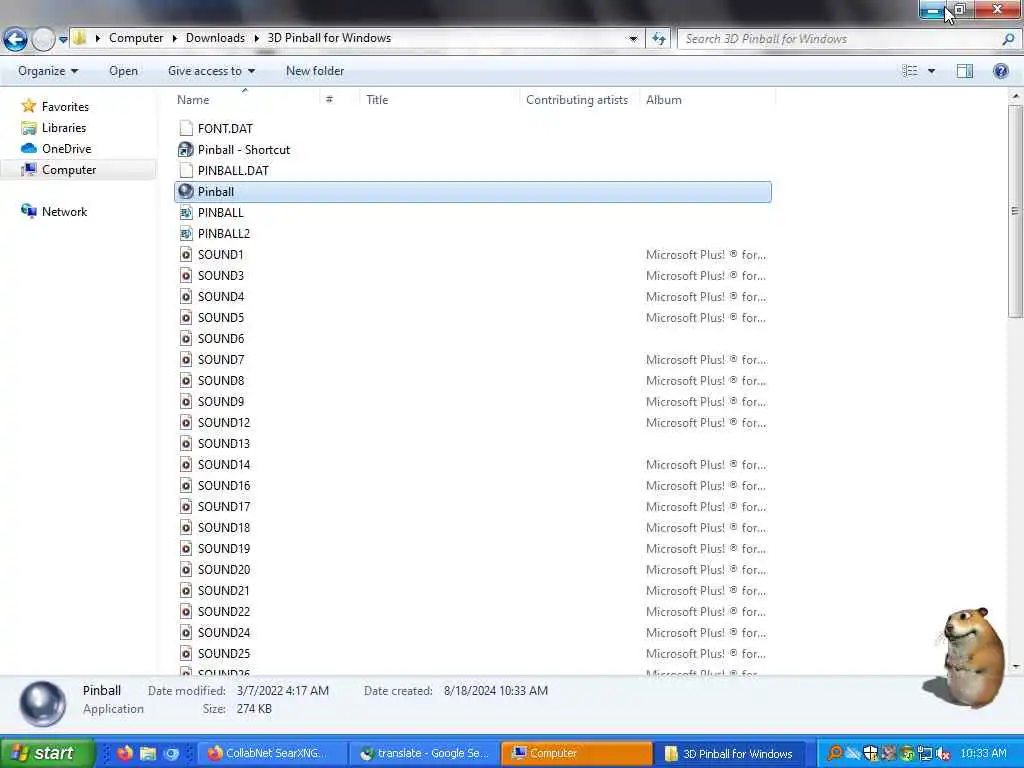The height and width of the screenshot is (768, 1024).
Task: Click the scrollbar down arrow
Action: pos(1015,666)
